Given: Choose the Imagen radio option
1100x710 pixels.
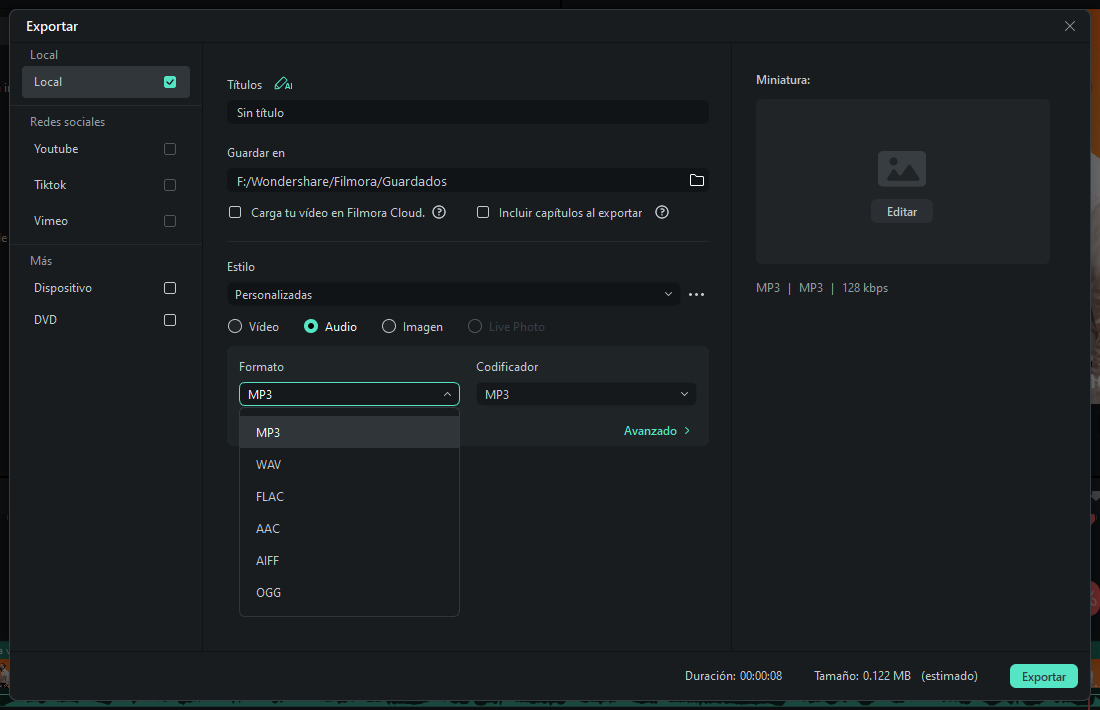Looking at the screenshot, I should pos(389,326).
